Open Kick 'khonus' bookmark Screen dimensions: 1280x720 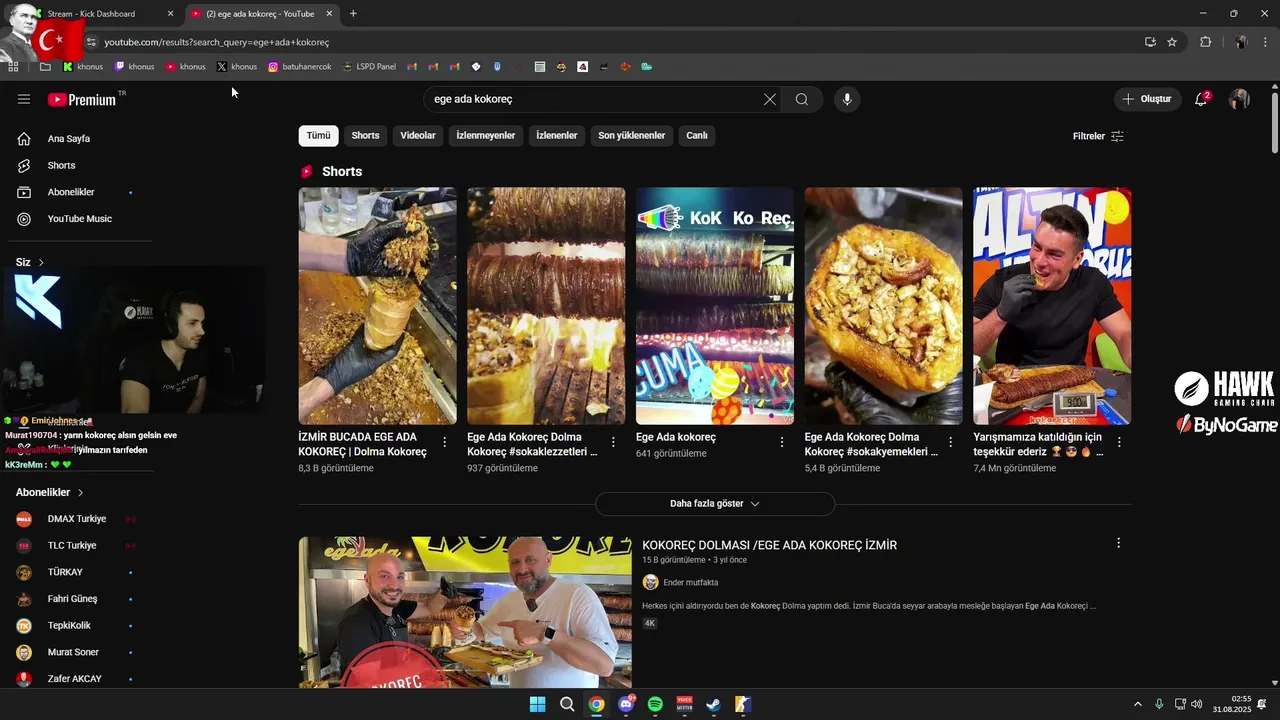click(83, 67)
